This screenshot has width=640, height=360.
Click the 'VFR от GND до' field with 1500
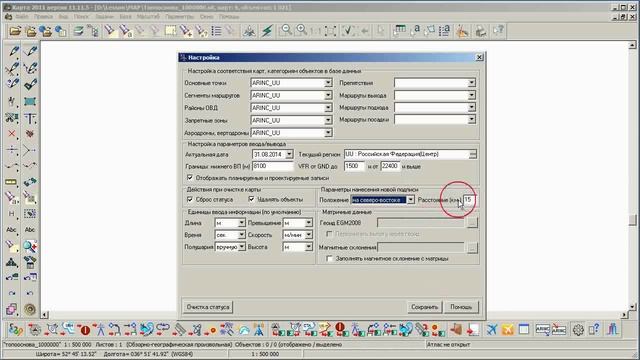pyautogui.click(x=354, y=166)
